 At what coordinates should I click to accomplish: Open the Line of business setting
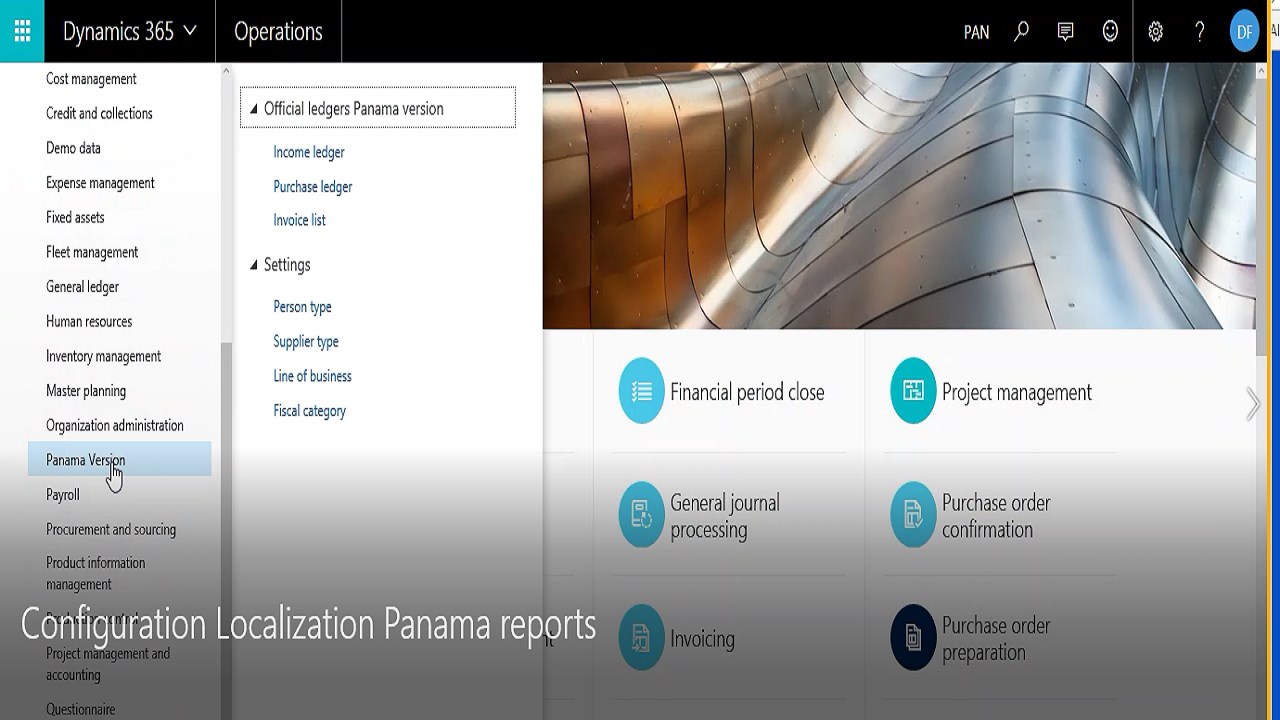312,376
